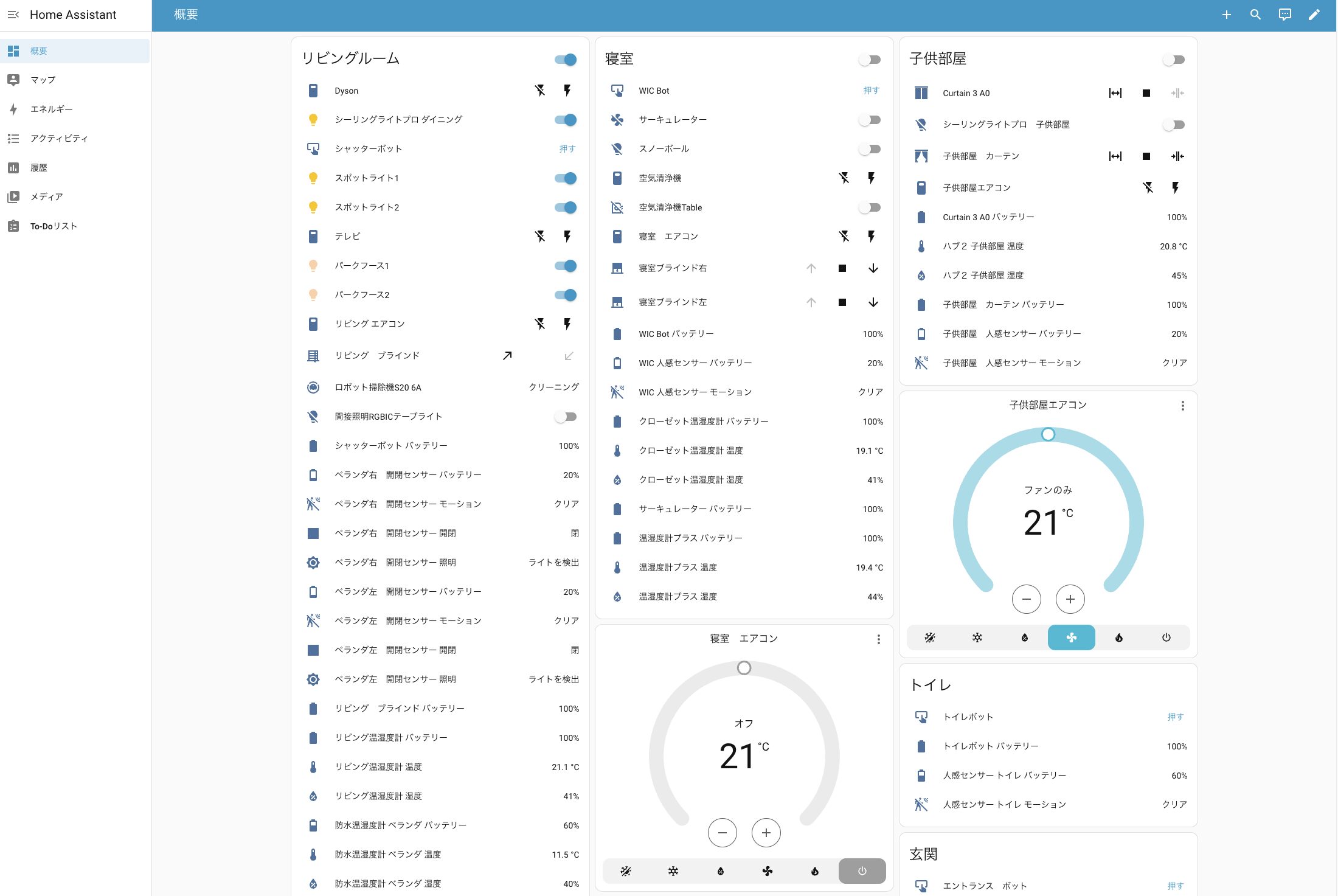Lower 寝室ブラインド右 using the down arrow
This screenshot has height=896, width=1338.
pyautogui.click(x=873, y=268)
